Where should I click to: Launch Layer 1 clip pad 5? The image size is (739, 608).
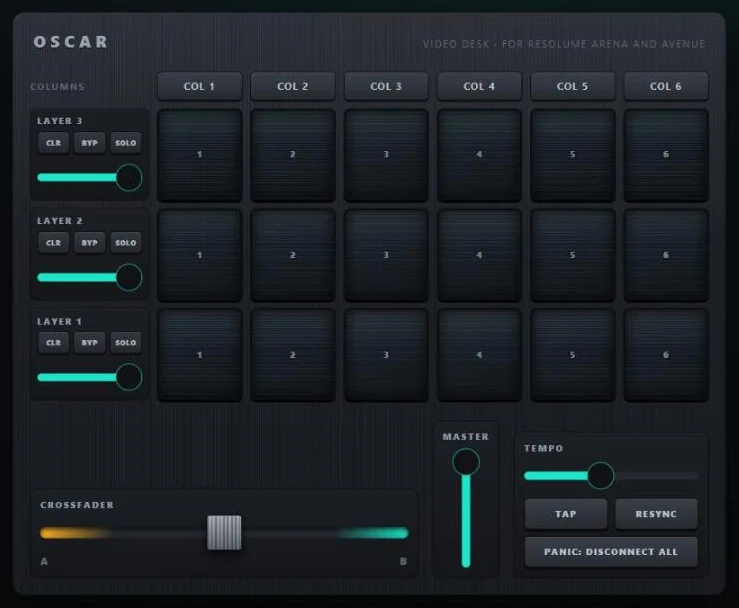(x=573, y=355)
